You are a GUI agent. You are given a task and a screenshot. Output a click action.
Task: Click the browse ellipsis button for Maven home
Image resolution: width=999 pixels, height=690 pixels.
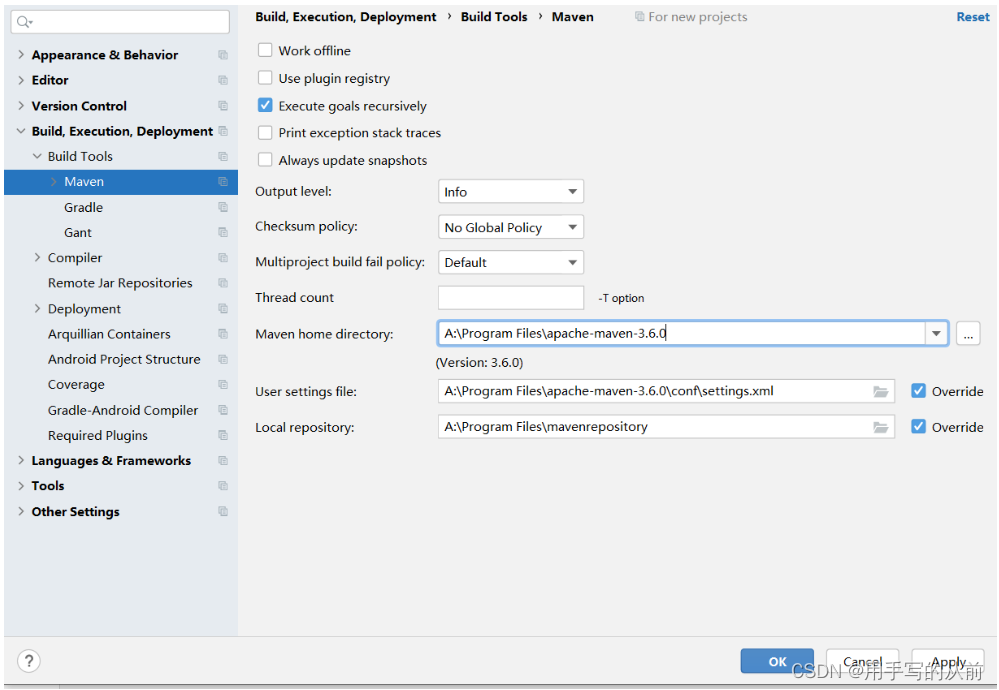tap(968, 334)
